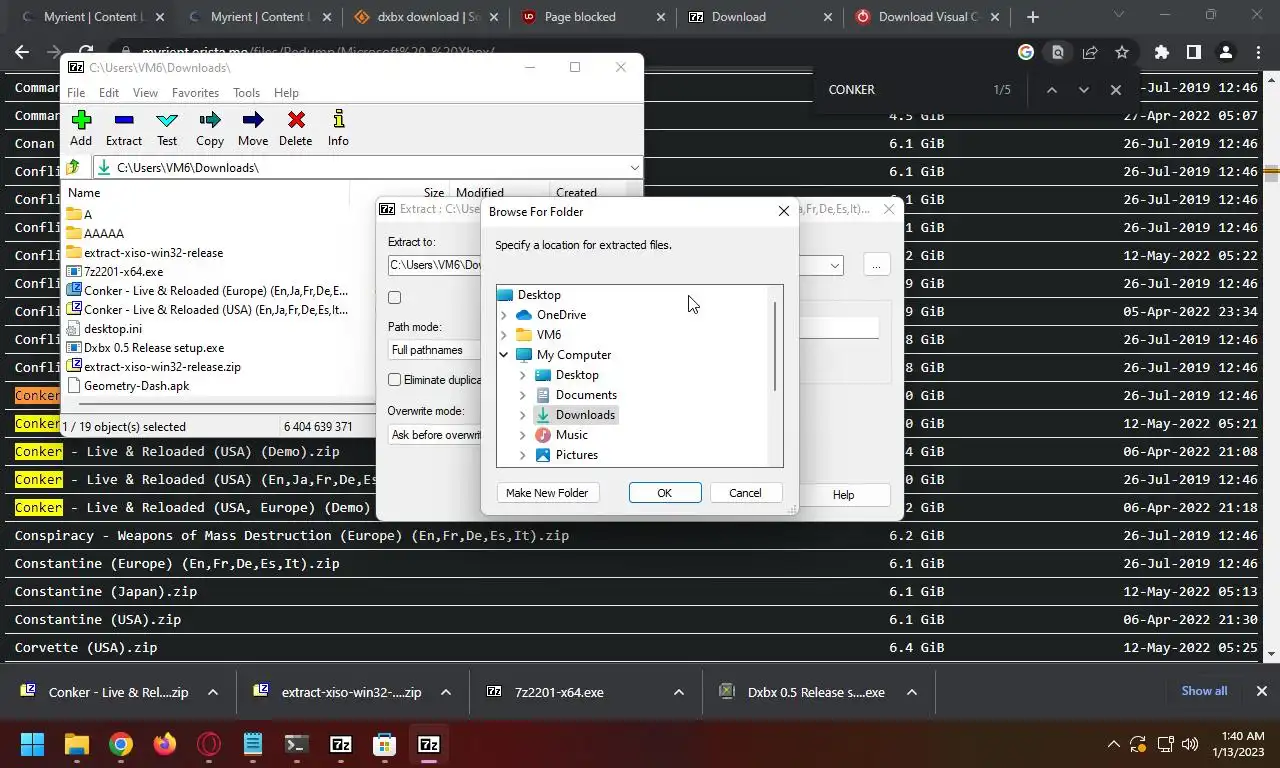Screen dimensions: 1280x768
Task: Go to next find result arrow
Action: (1083, 89)
